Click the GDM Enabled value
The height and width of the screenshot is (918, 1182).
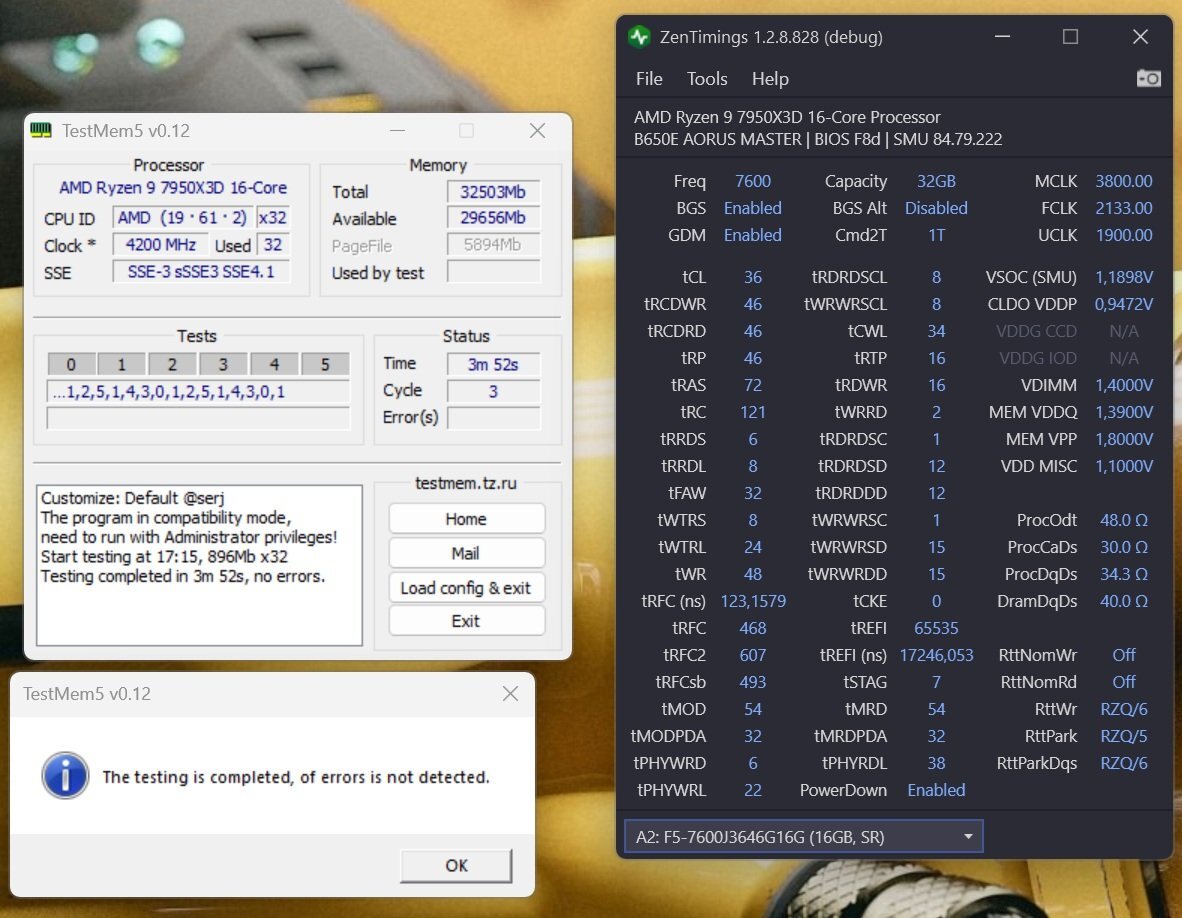[x=753, y=235]
